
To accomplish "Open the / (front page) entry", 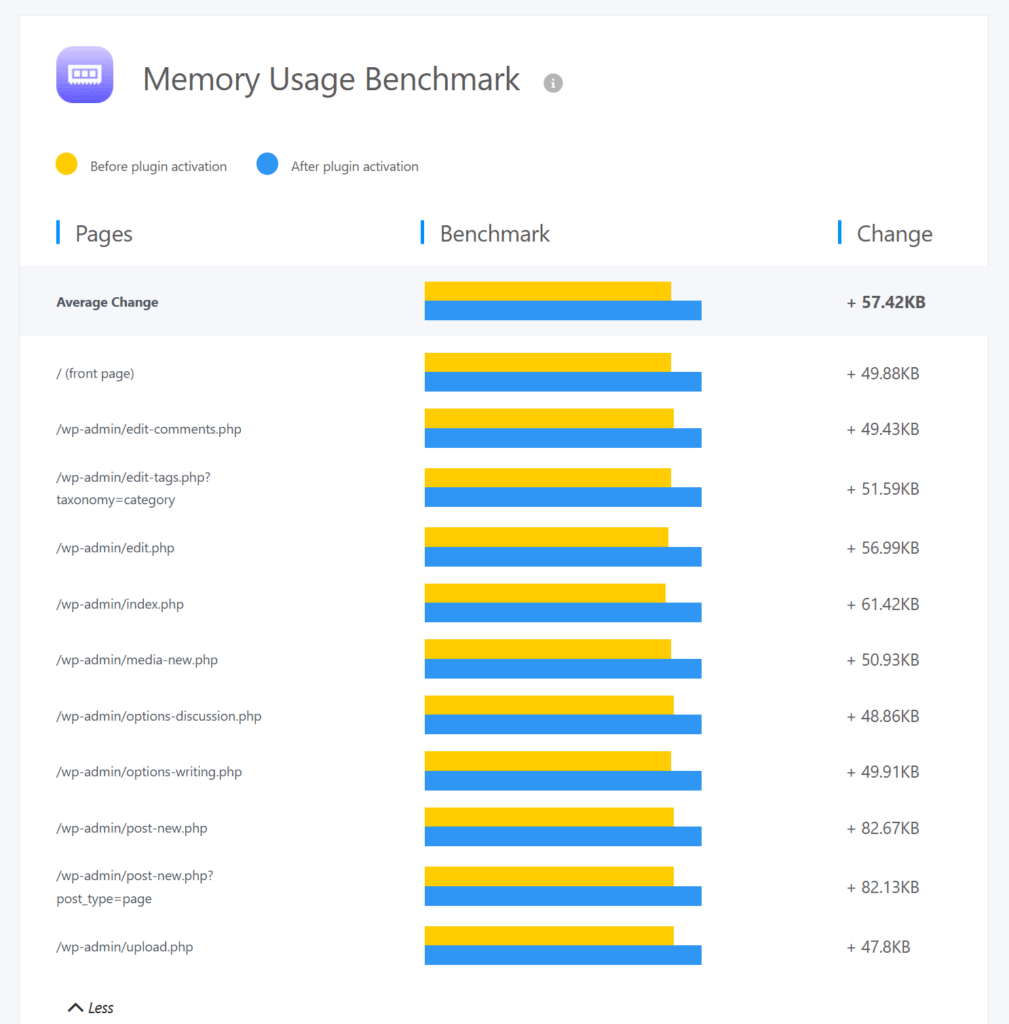I will [x=95, y=374].
